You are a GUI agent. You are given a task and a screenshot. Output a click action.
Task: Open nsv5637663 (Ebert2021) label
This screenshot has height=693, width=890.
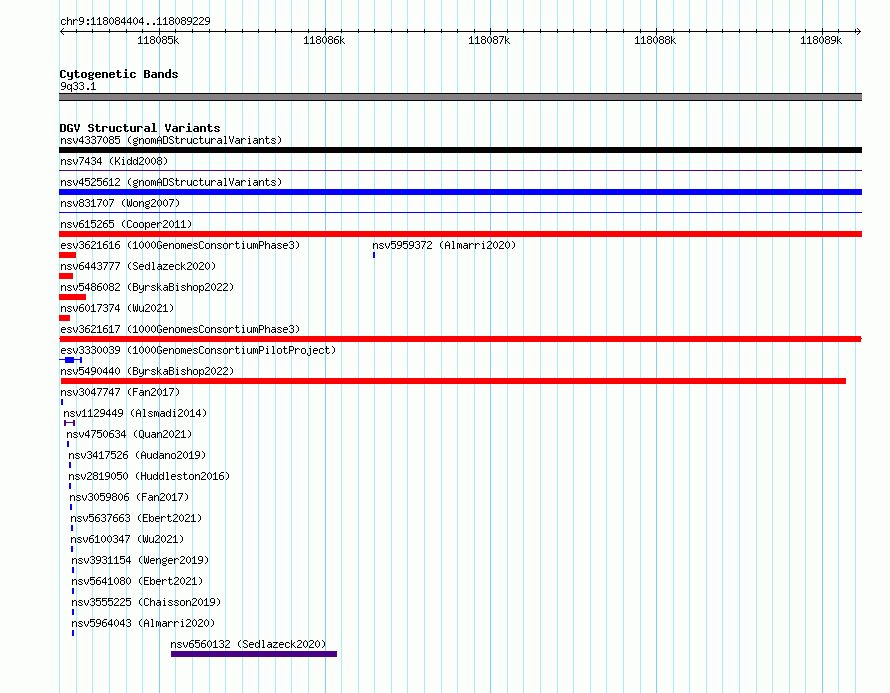click(x=136, y=518)
